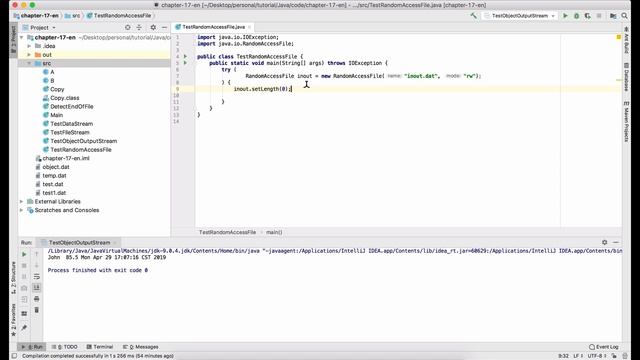This screenshot has height=360, width=640.
Task: Expand the .idea folder
Action: pyautogui.click(x=29, y=46)
